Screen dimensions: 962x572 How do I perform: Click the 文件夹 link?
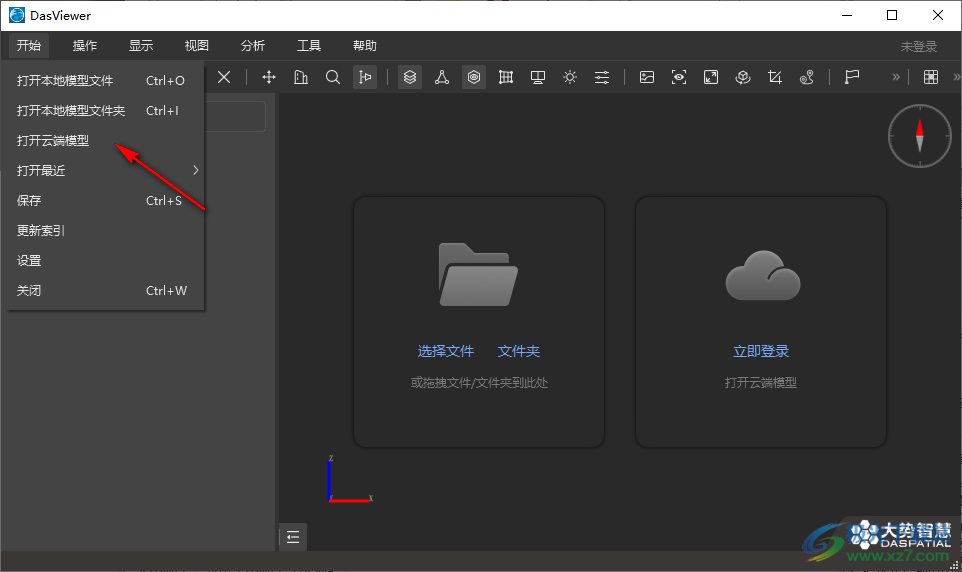tap(519, 351)
